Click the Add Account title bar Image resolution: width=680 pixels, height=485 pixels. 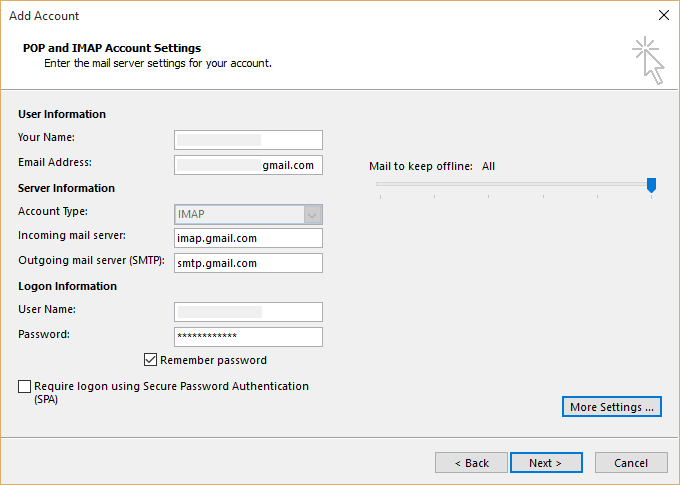[x=300, y=16]
